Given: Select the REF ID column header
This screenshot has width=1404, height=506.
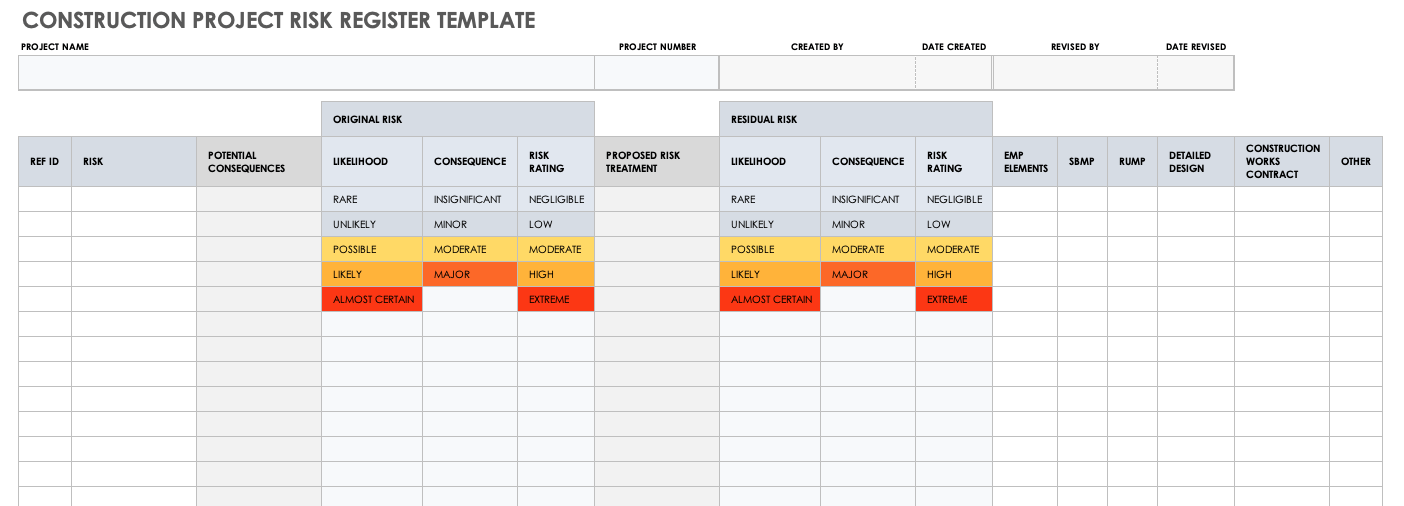Looking at the screenshot, I should tap(45, 161).
